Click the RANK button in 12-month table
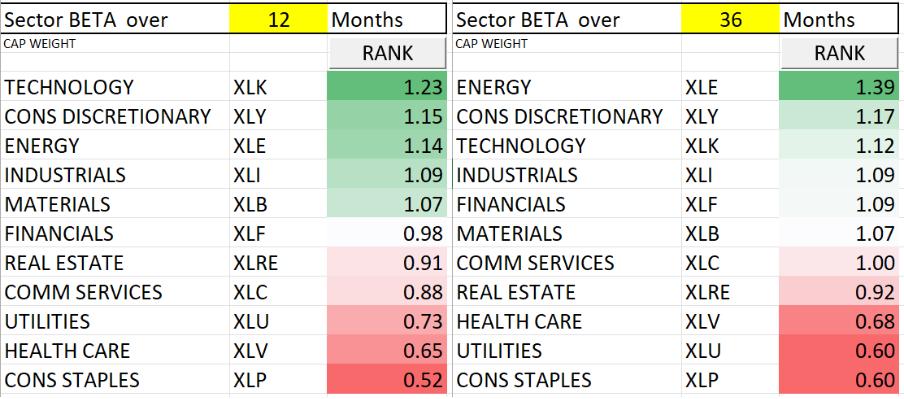 click(387, 54)
